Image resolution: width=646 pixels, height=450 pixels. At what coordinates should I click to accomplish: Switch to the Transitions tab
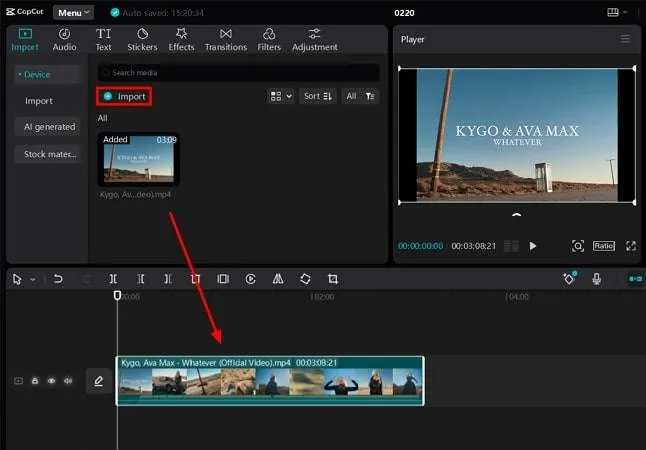pos(225,40)
